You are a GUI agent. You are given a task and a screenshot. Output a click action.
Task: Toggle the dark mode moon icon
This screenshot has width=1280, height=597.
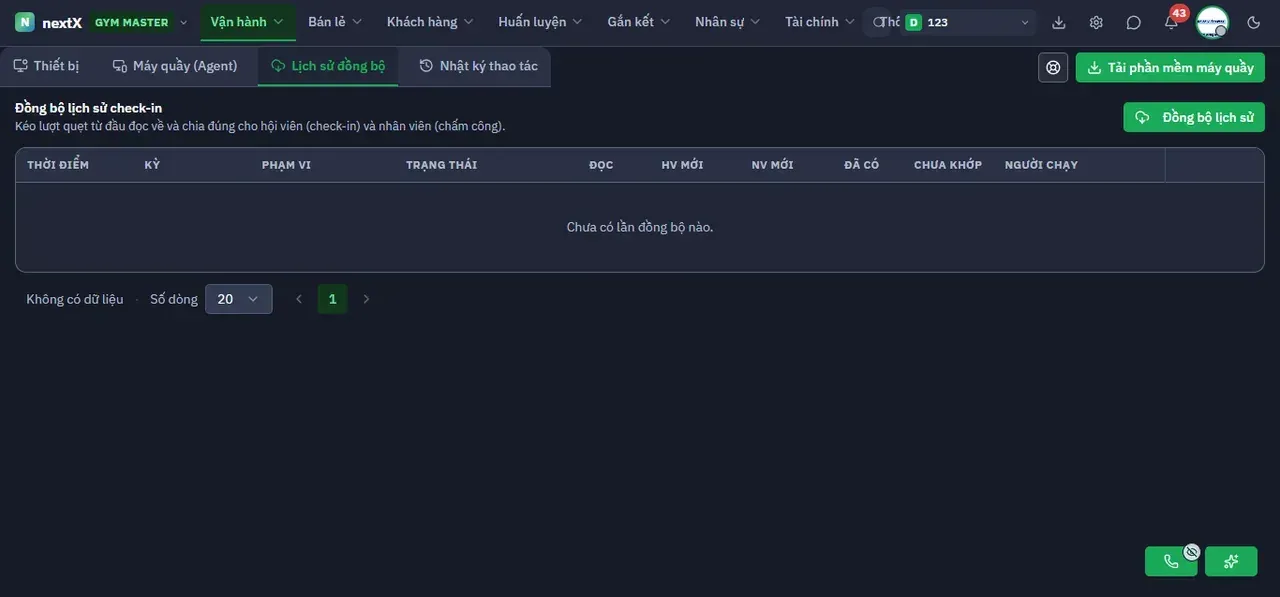tap(1254, 22)
